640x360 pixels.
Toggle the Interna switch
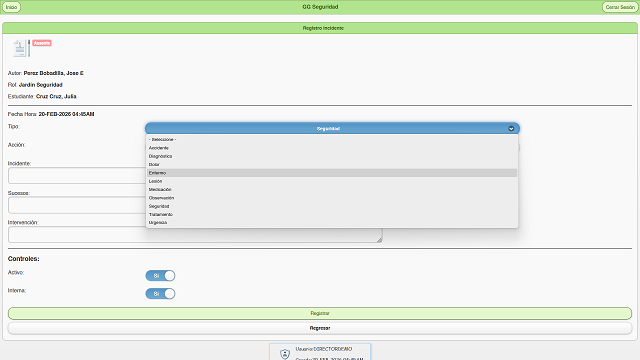pos(160,293)
